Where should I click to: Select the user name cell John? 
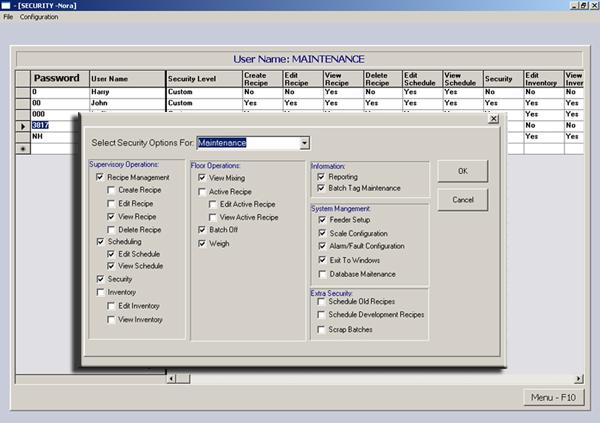(x=127, y=103)
